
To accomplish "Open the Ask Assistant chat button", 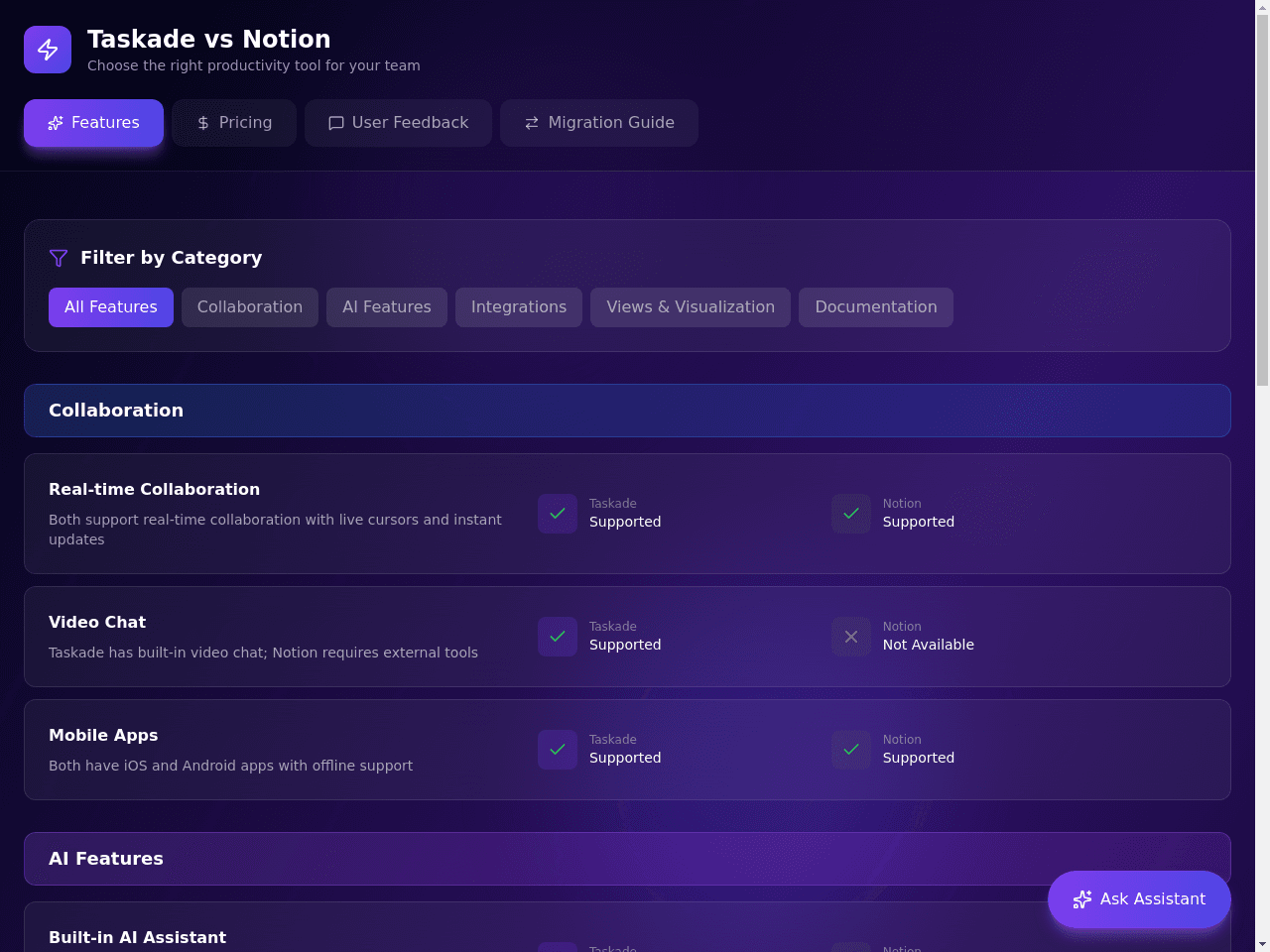I will pos(1139,899).
